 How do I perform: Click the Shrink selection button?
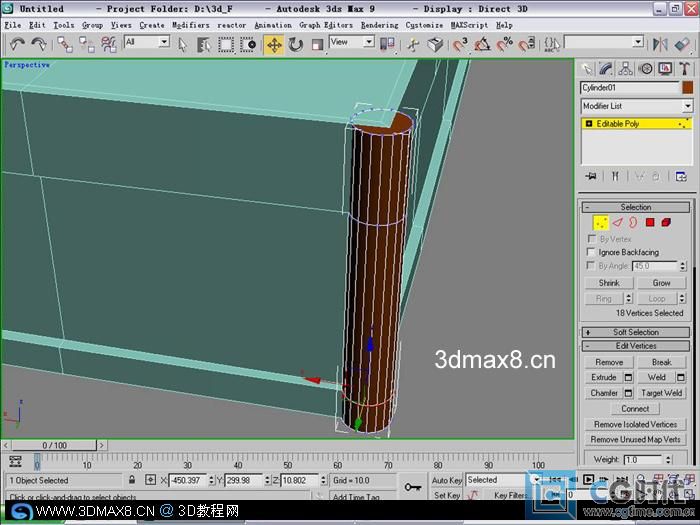pos(609,283)
